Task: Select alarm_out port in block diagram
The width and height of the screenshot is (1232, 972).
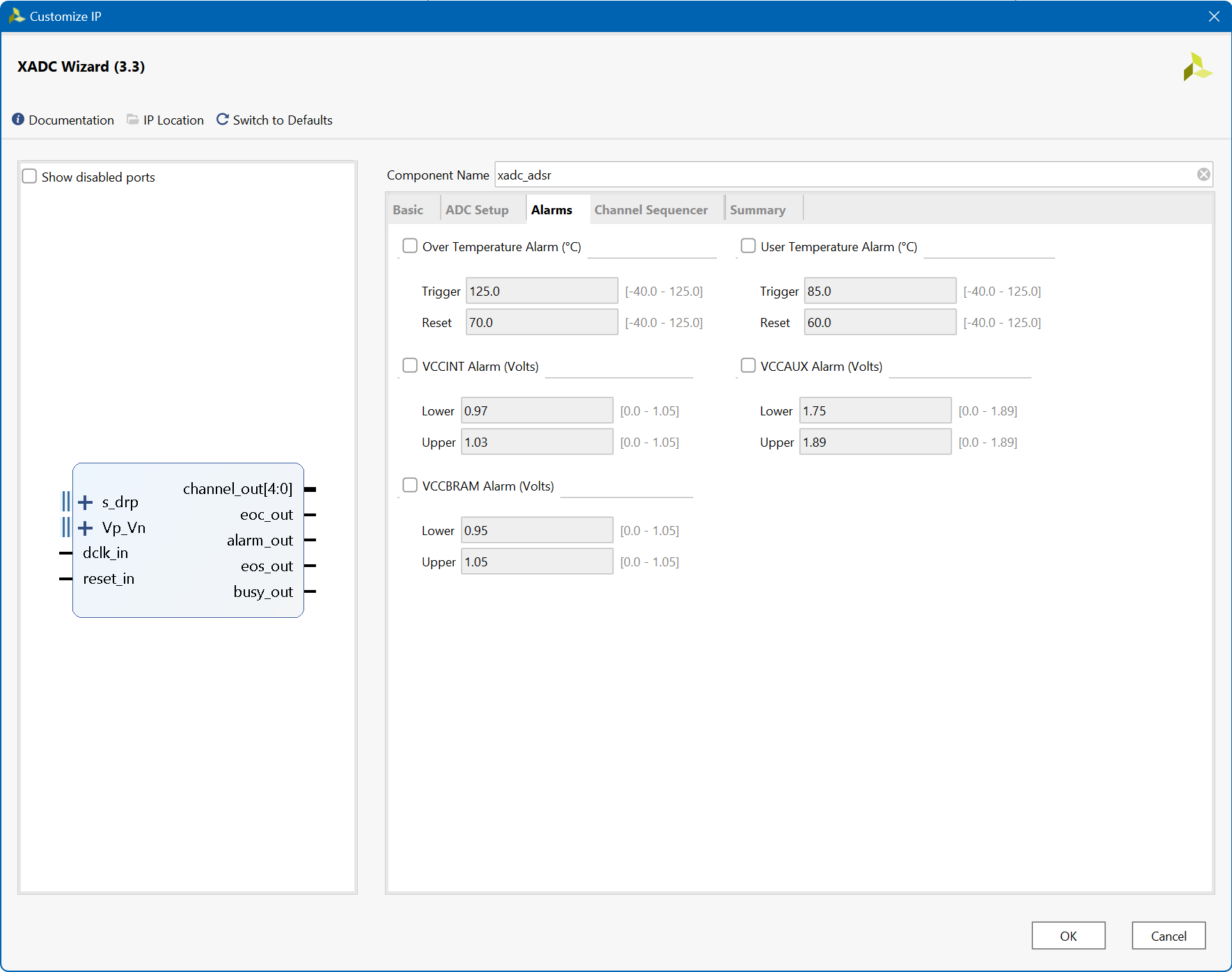Action: click(260, 541)
